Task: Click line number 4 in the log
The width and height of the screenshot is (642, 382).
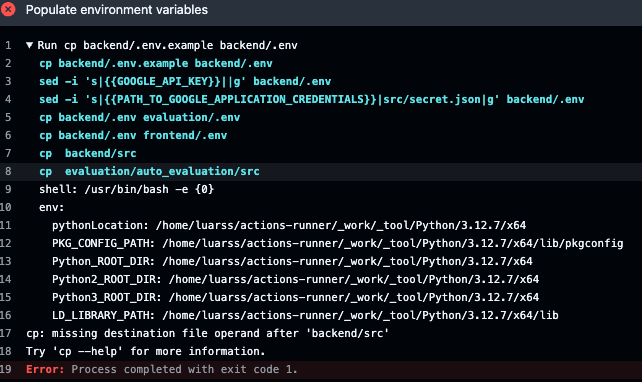Action: point(8,99)
